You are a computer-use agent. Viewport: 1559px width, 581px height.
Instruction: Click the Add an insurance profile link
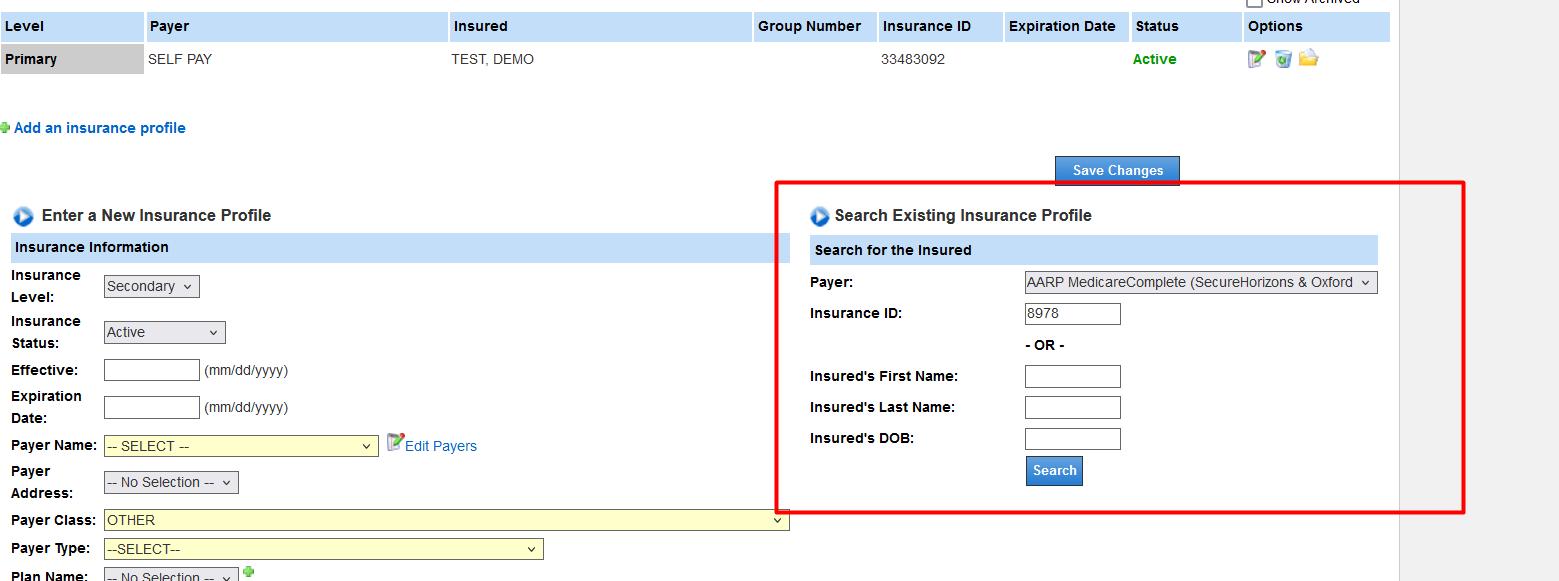[x=100, y=128]
